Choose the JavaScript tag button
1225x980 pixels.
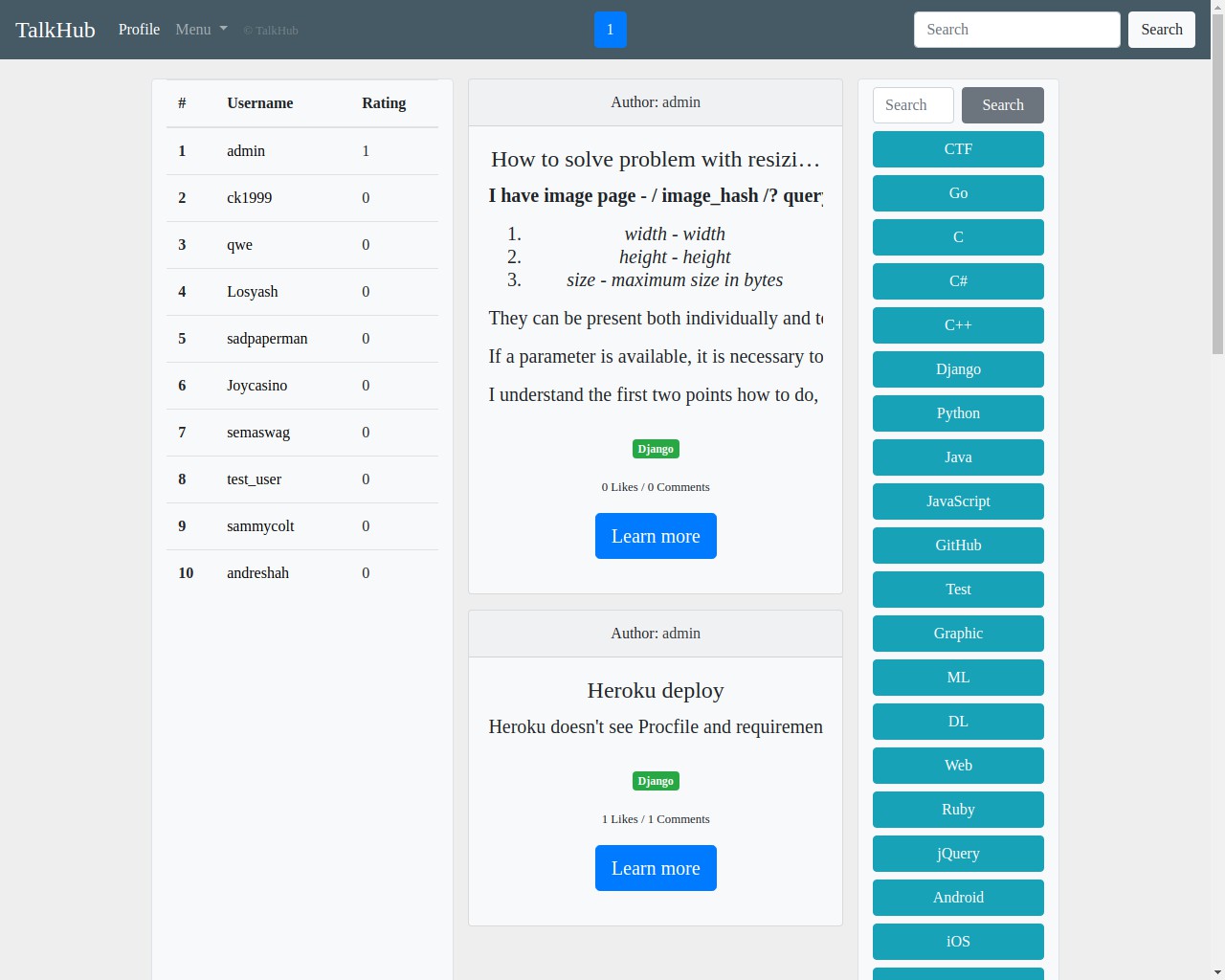958,501
